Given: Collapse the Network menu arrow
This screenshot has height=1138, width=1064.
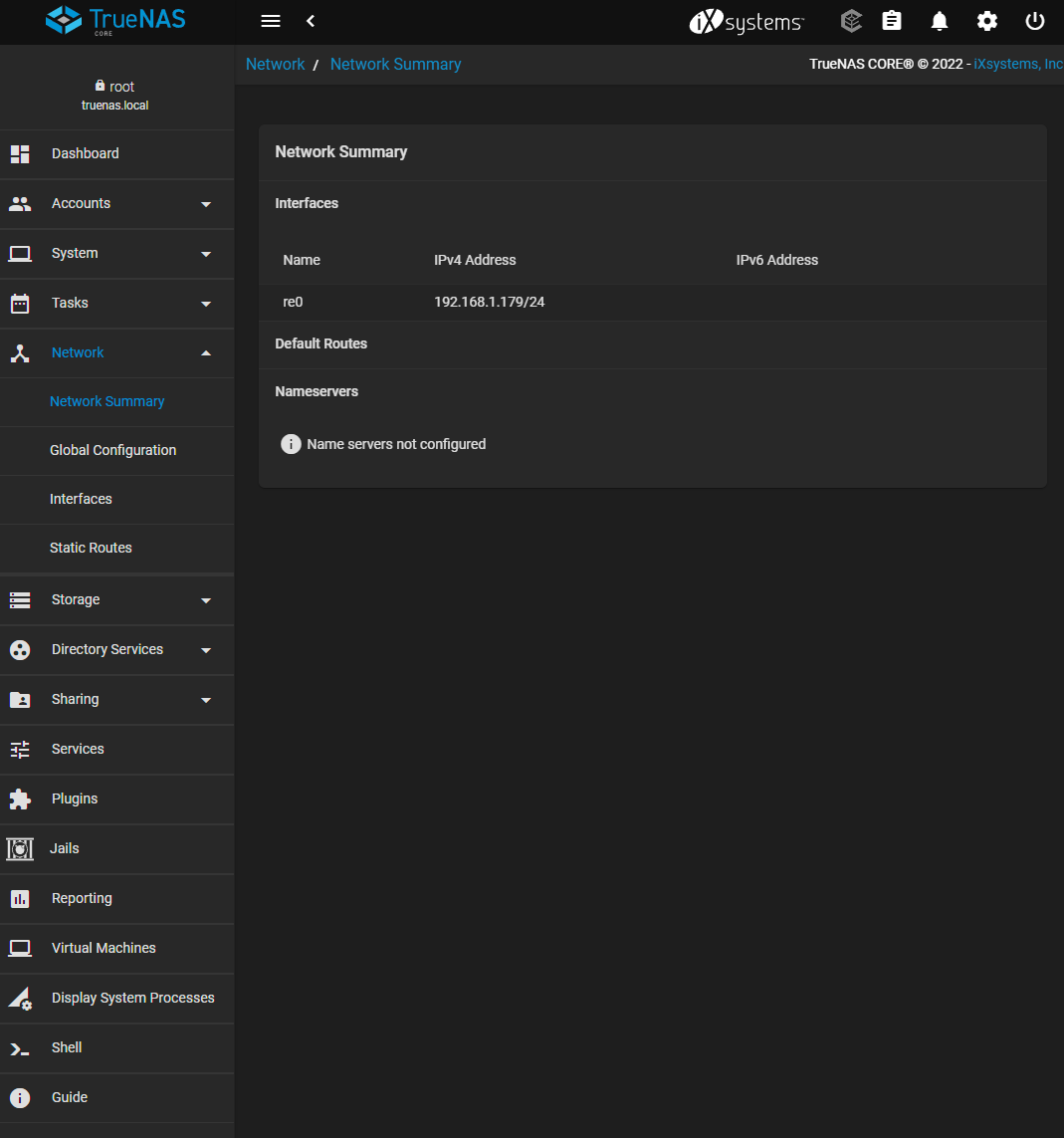Looking at the screenshot, I should pos(206,353).
